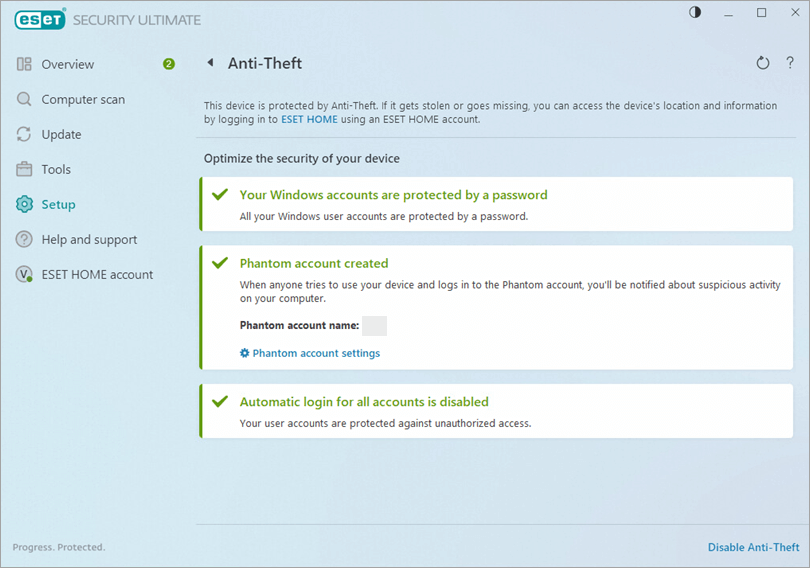Image resolution: width=810 pixels, height=568 pixels.
Task: Go back using the arrow beside Anti-Theft
Action: click(210, 63)
